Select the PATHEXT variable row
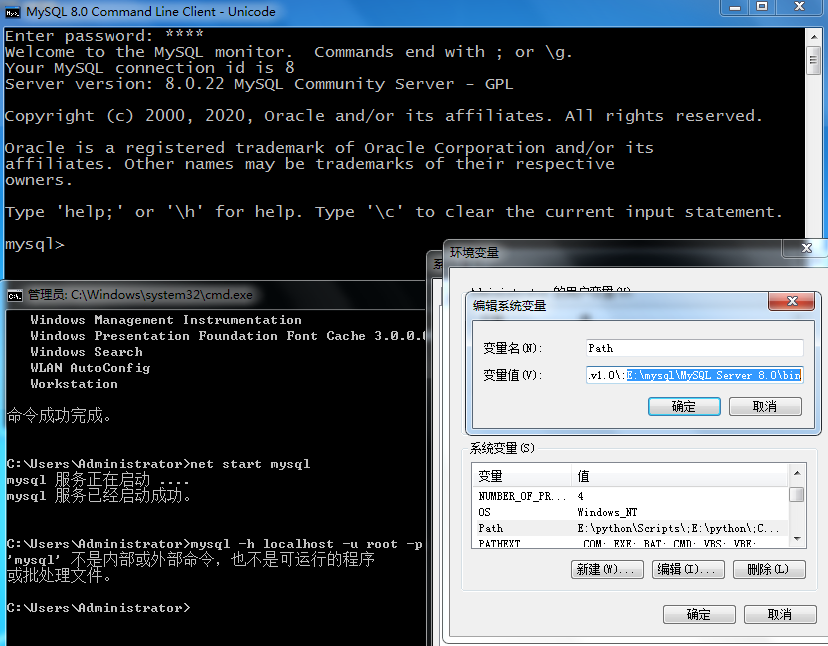 (x=631, y=542)
